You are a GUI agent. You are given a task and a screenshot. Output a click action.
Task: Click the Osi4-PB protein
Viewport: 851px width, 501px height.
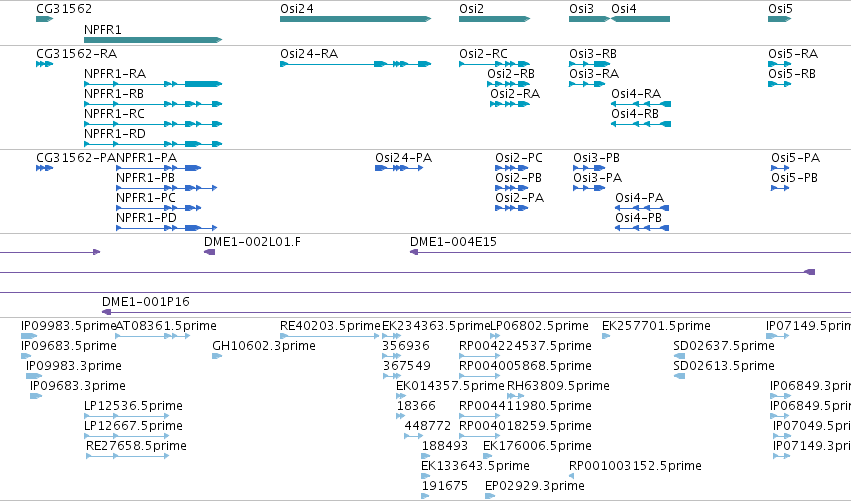642,228
